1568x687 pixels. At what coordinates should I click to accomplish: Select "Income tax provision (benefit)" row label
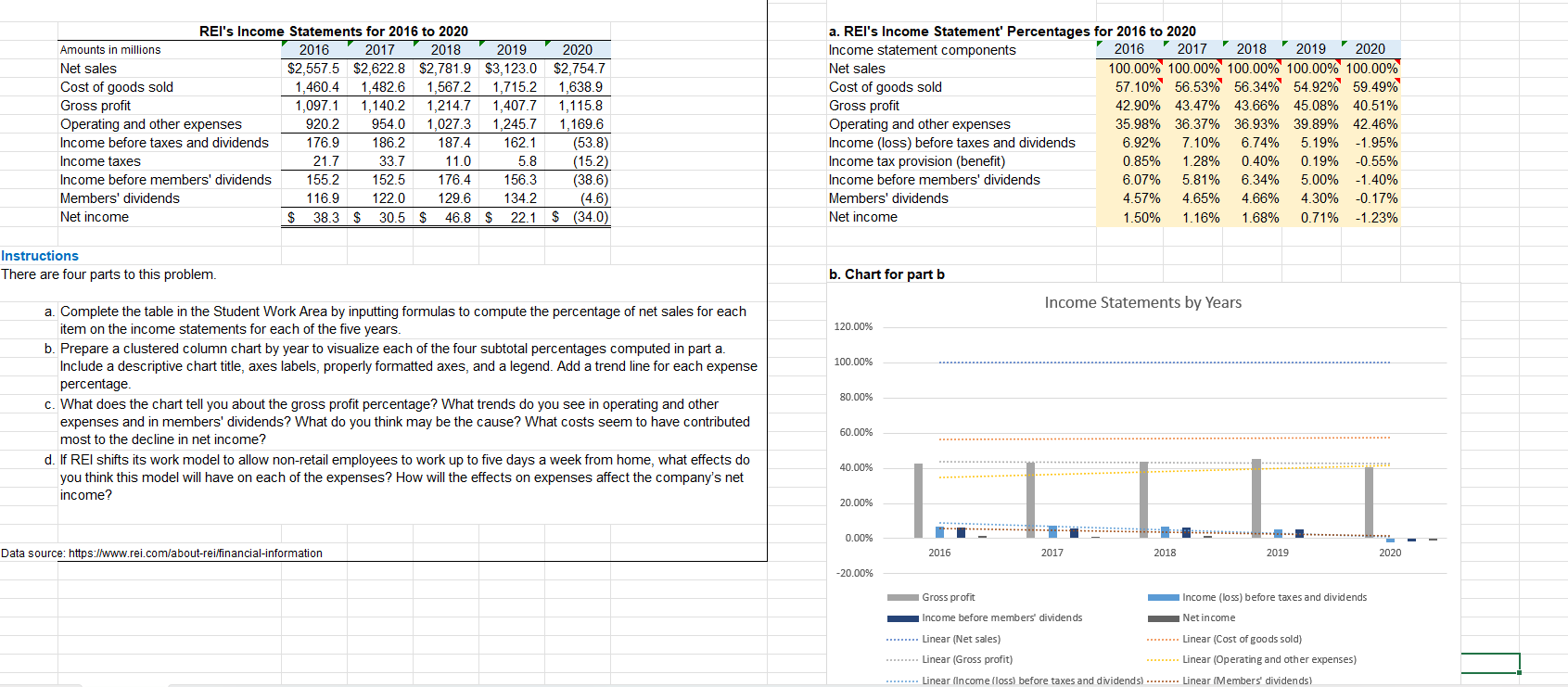coord(916,161)
